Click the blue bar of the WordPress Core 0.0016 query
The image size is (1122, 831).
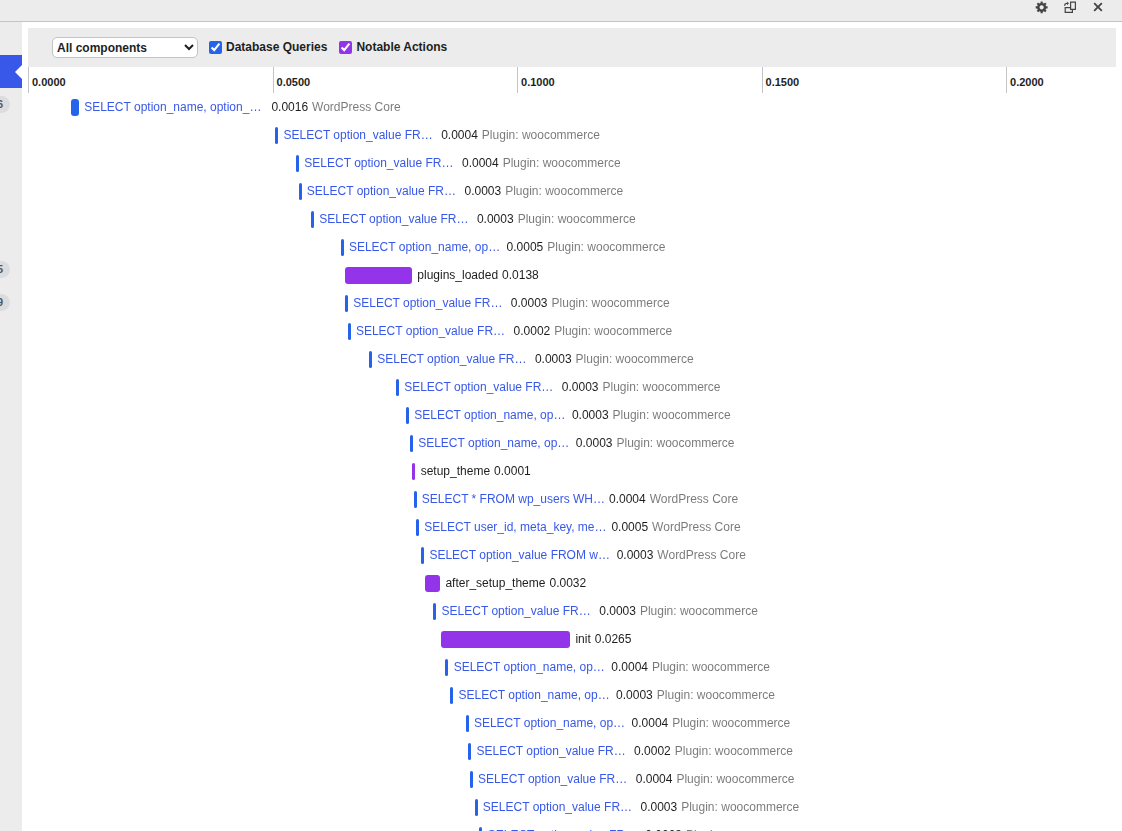(x=74, y=107)
